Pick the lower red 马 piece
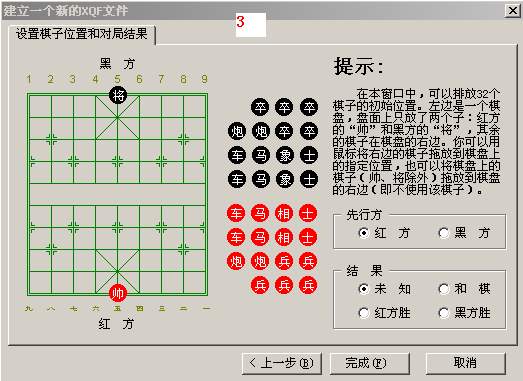The height and width of the screenshot is (381, 523). point(260,237)
